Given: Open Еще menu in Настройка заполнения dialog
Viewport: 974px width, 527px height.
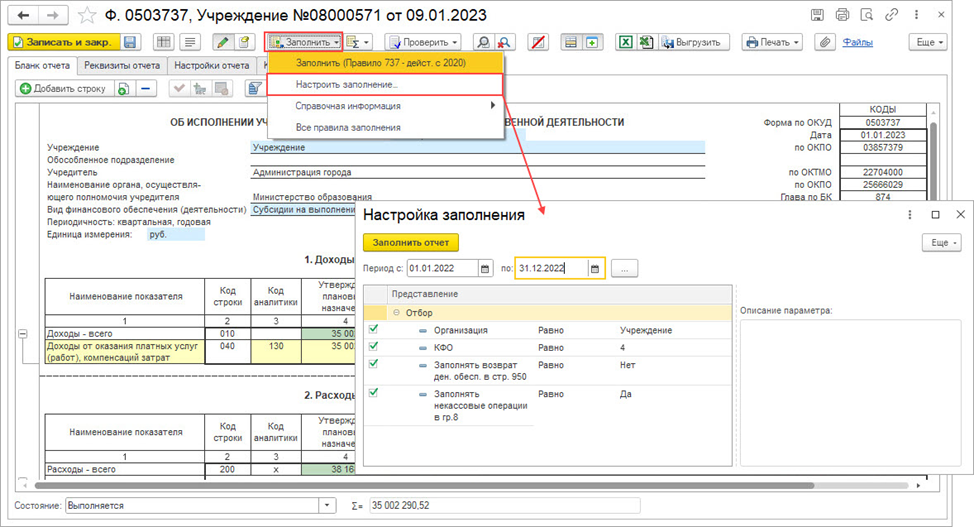Looking at the screenshot, I should pyautogui.click(x=942, y=243).
